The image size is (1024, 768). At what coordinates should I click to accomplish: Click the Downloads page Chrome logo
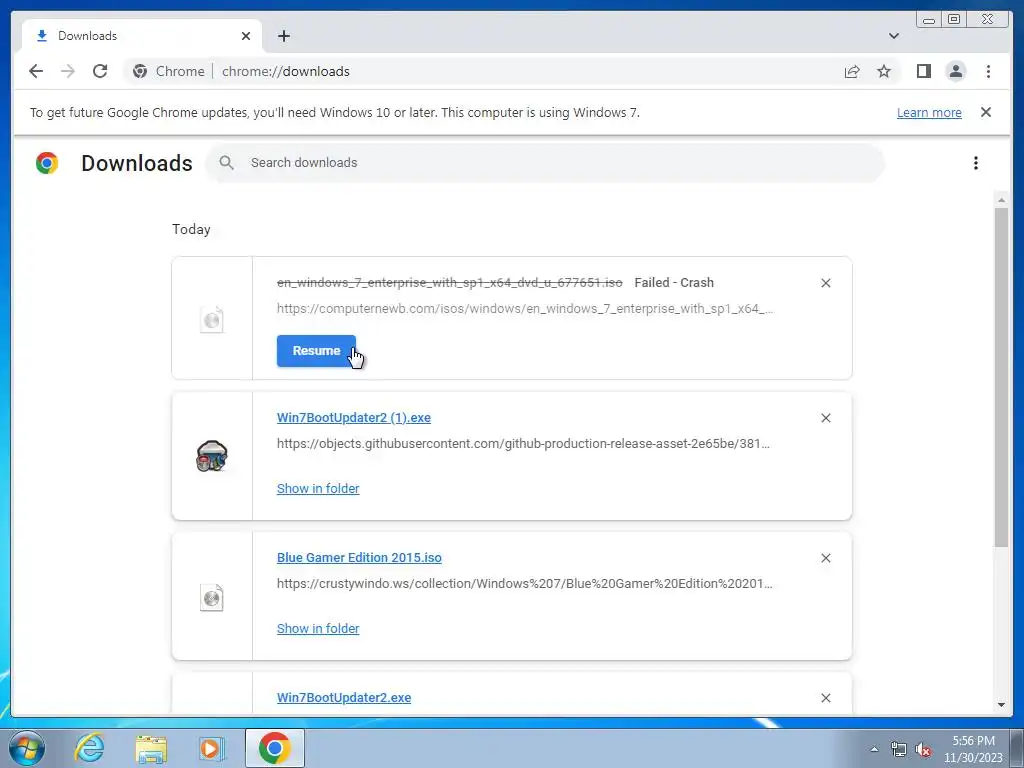[47, 163]
